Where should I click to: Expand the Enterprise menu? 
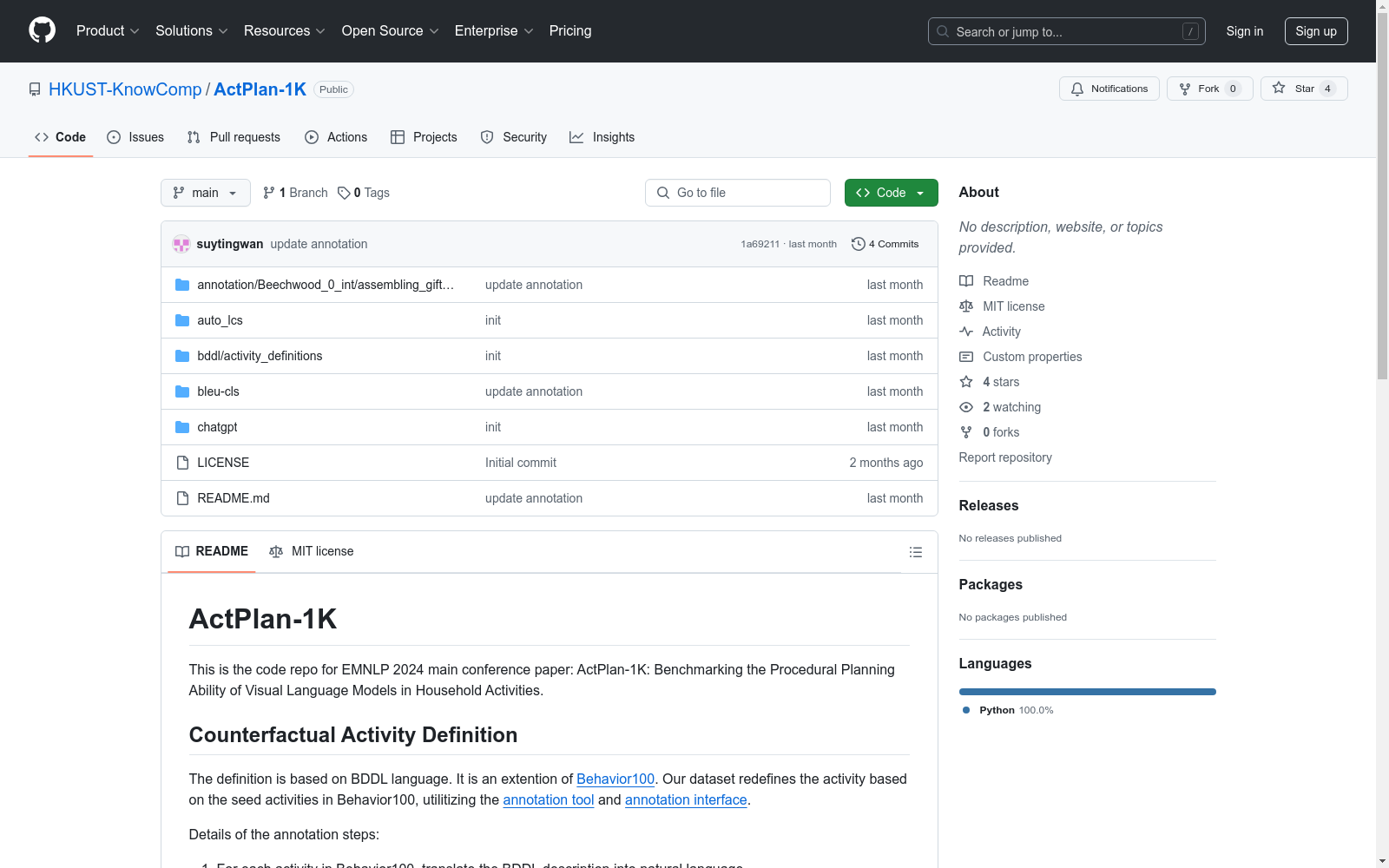[x=494, y=31]
